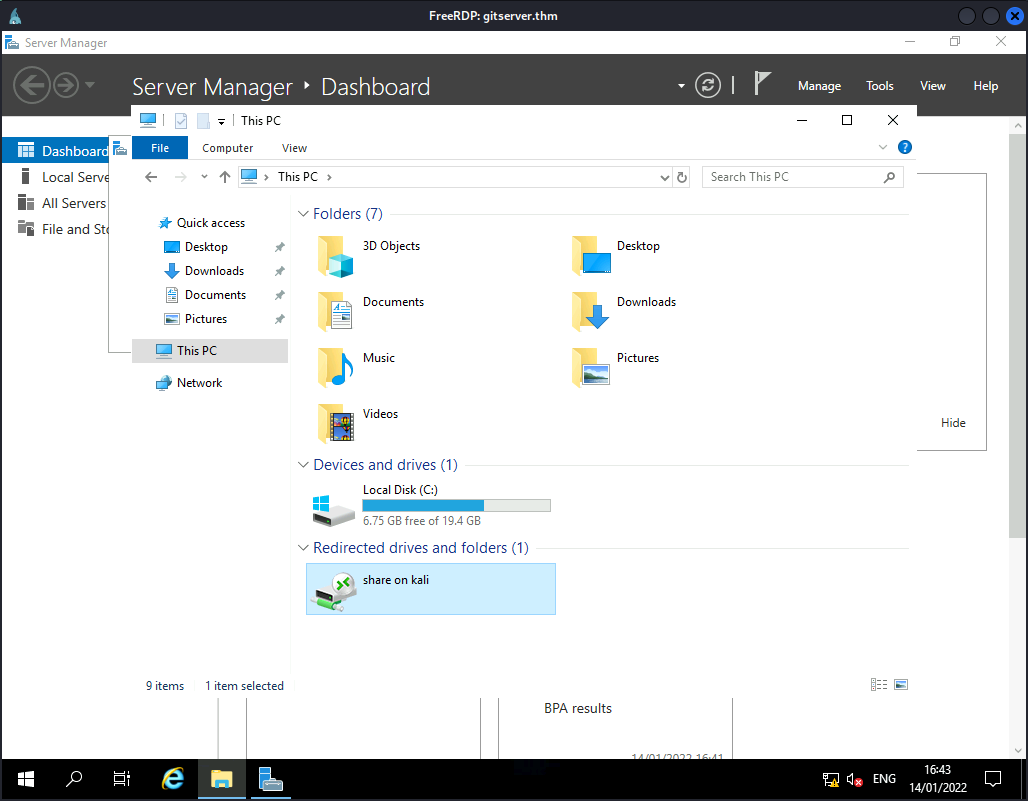Open the Videos folder
This screenshot has height=801, width=1028.
(x=359, y=423)
